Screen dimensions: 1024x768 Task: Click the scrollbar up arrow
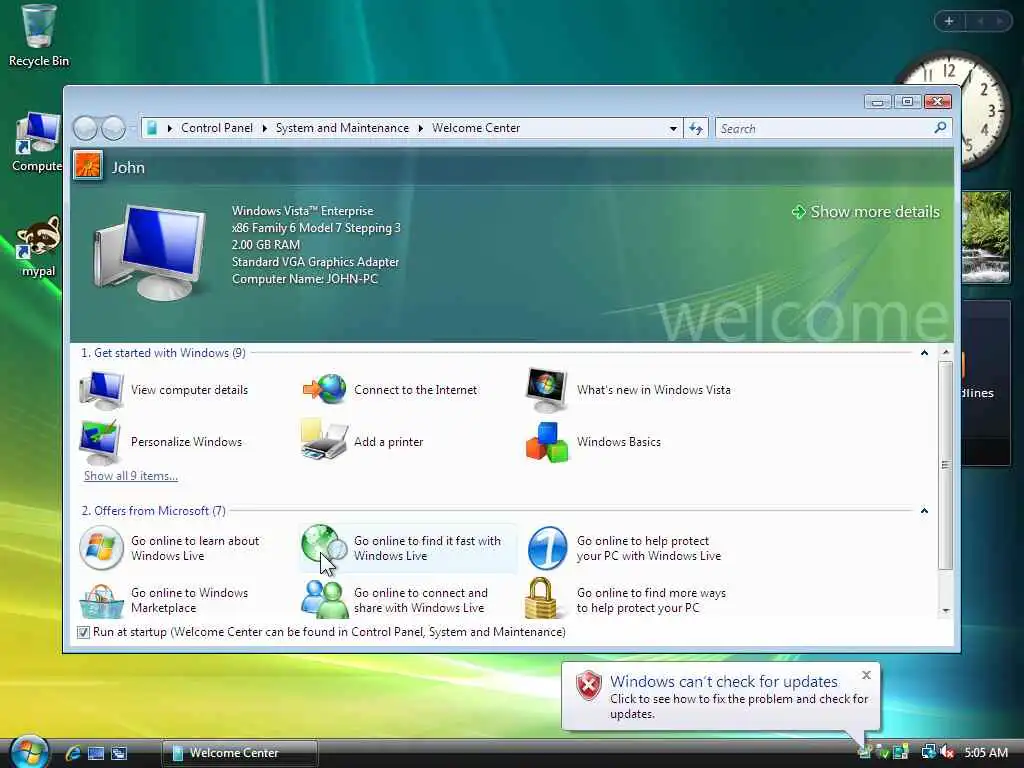[946, 352]
